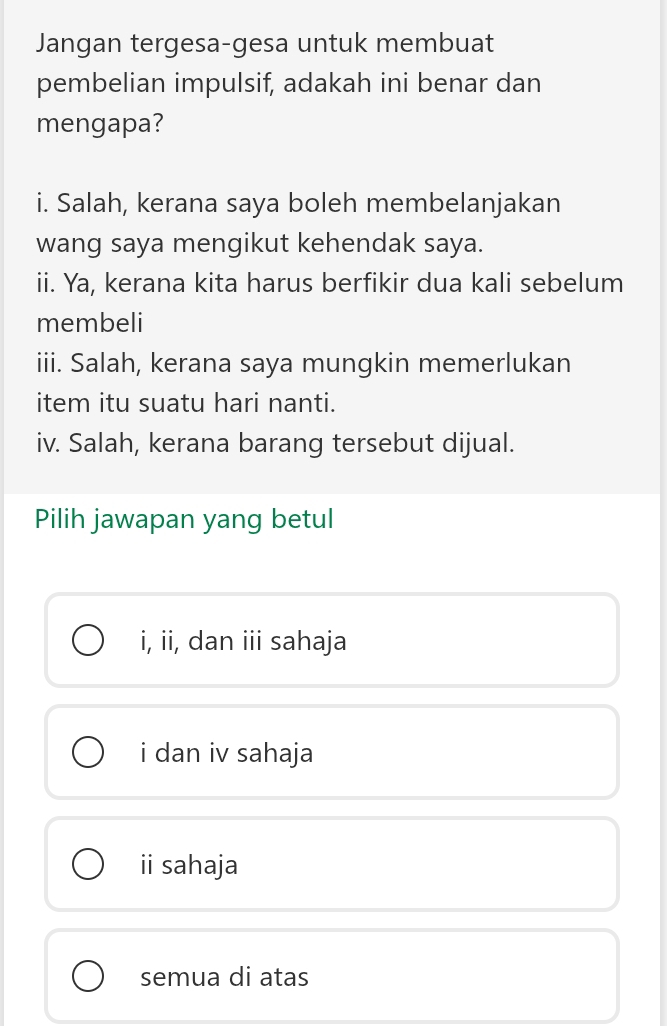Choose the "i dan iv sahaja" radio button
The height and width of the screenshot is (1026, 667).
point(87,753)
